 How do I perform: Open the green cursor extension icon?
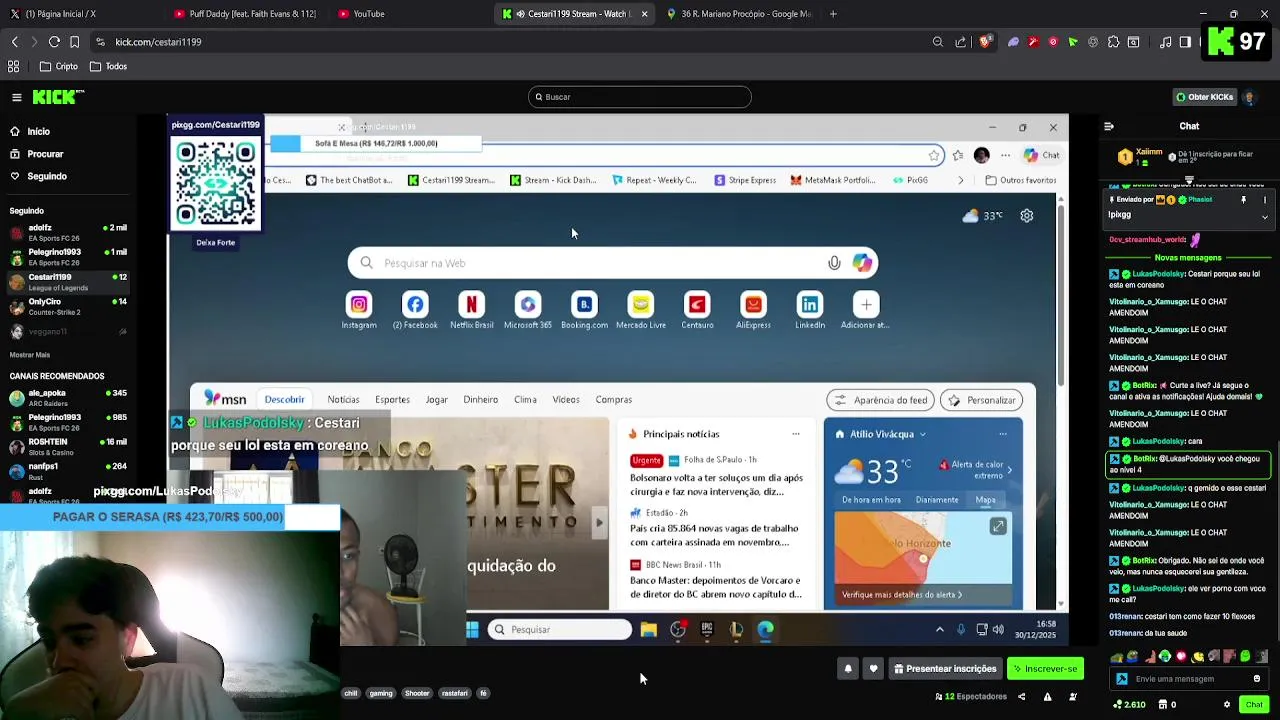(1073, 42)
